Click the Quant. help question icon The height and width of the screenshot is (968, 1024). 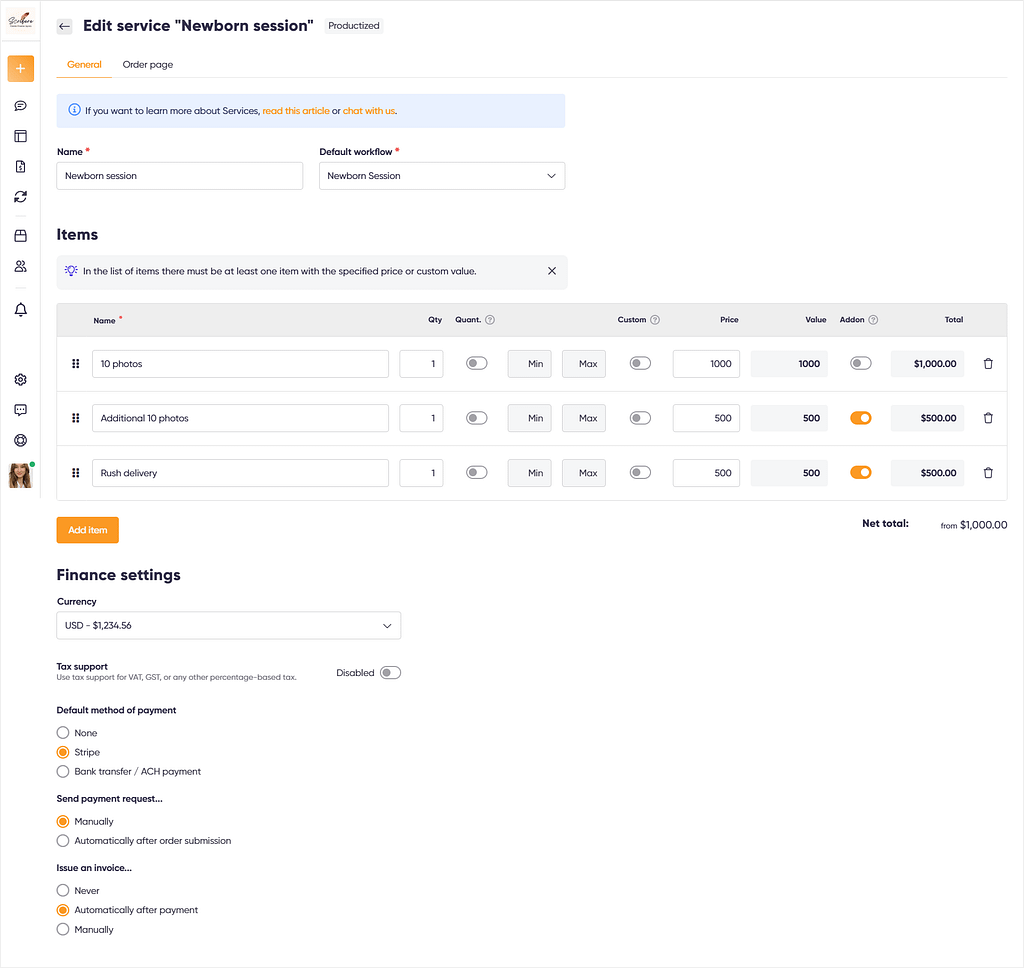tap(490, 320)
